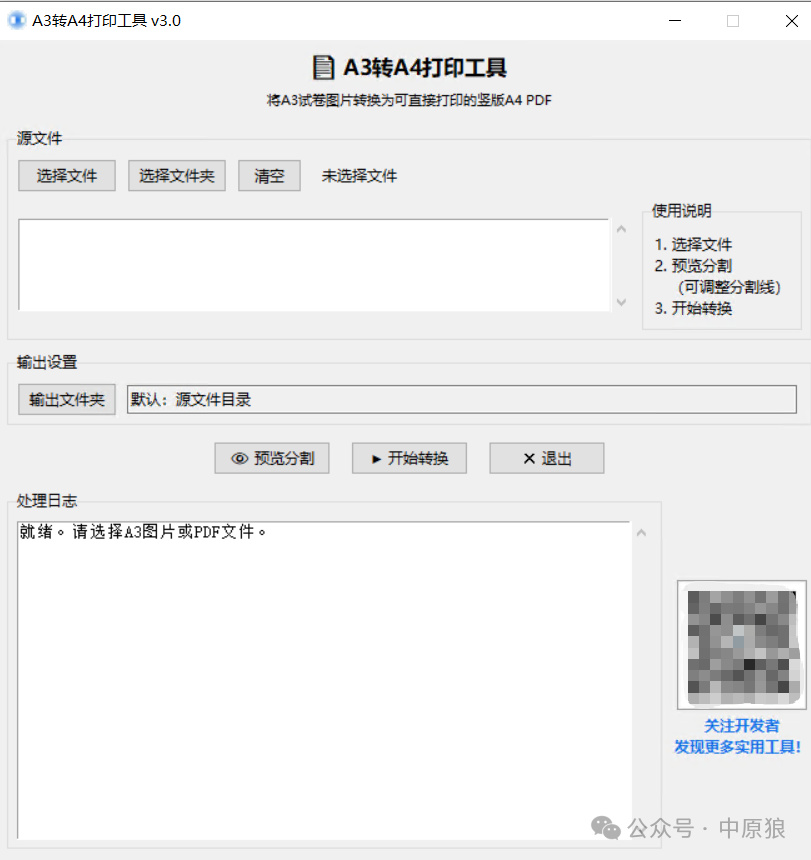Open the 选择文件夹 folder picker
Image resolution: width=811 pixels, height=860 pixels.
click(x=177, y=176)
